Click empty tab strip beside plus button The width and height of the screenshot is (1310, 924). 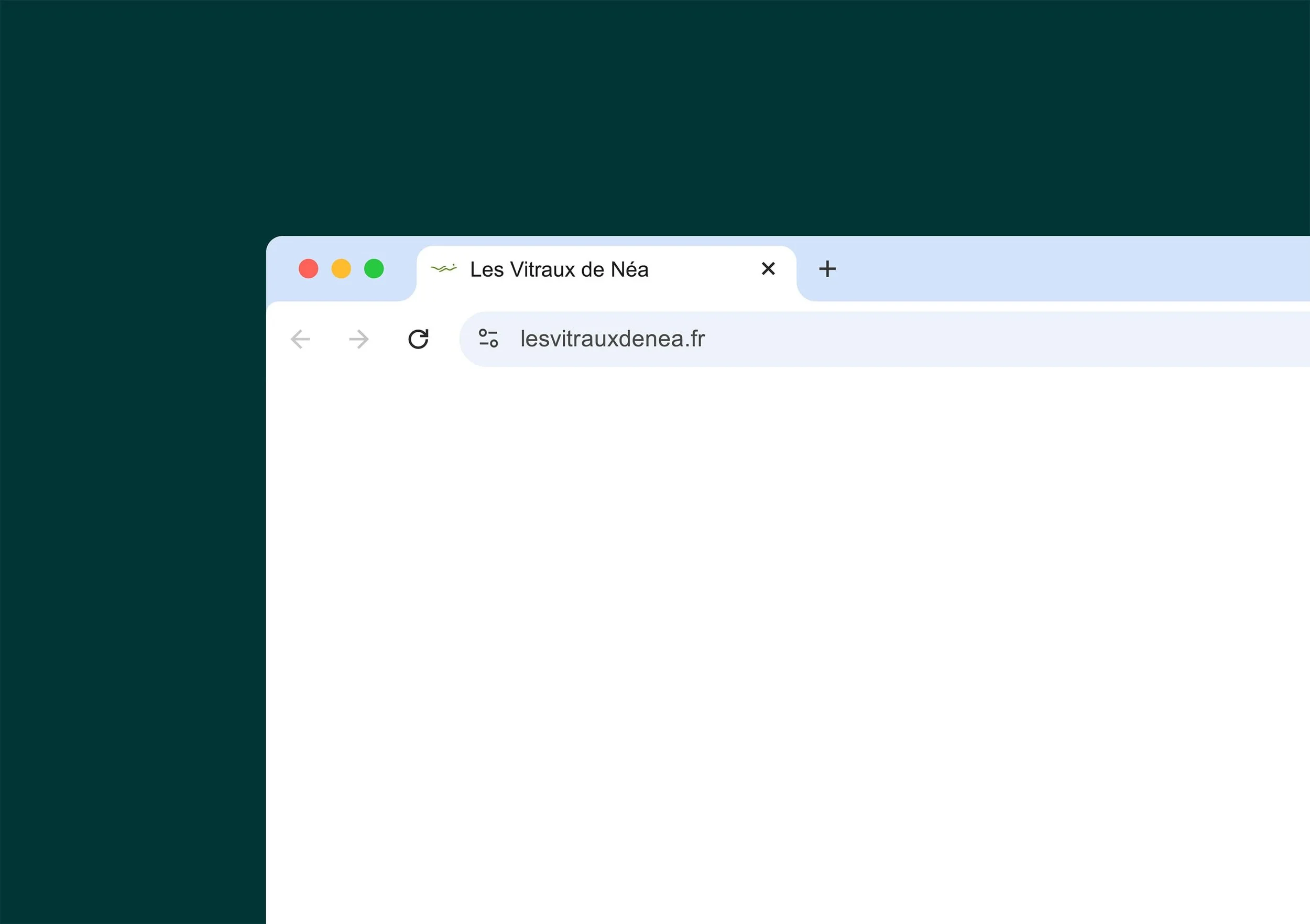1055,269
